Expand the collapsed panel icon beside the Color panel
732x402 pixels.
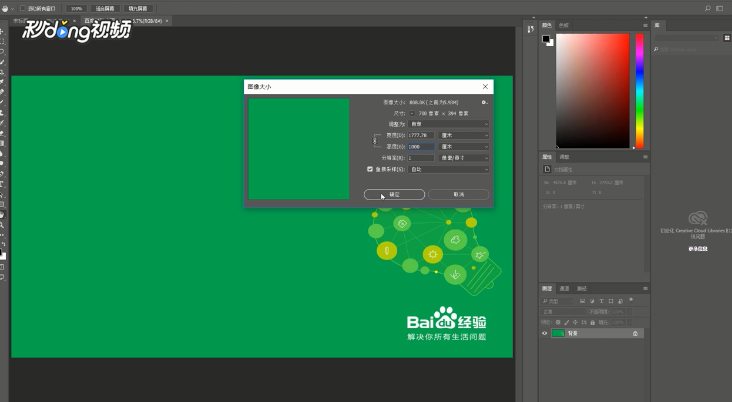coord(530,29)
